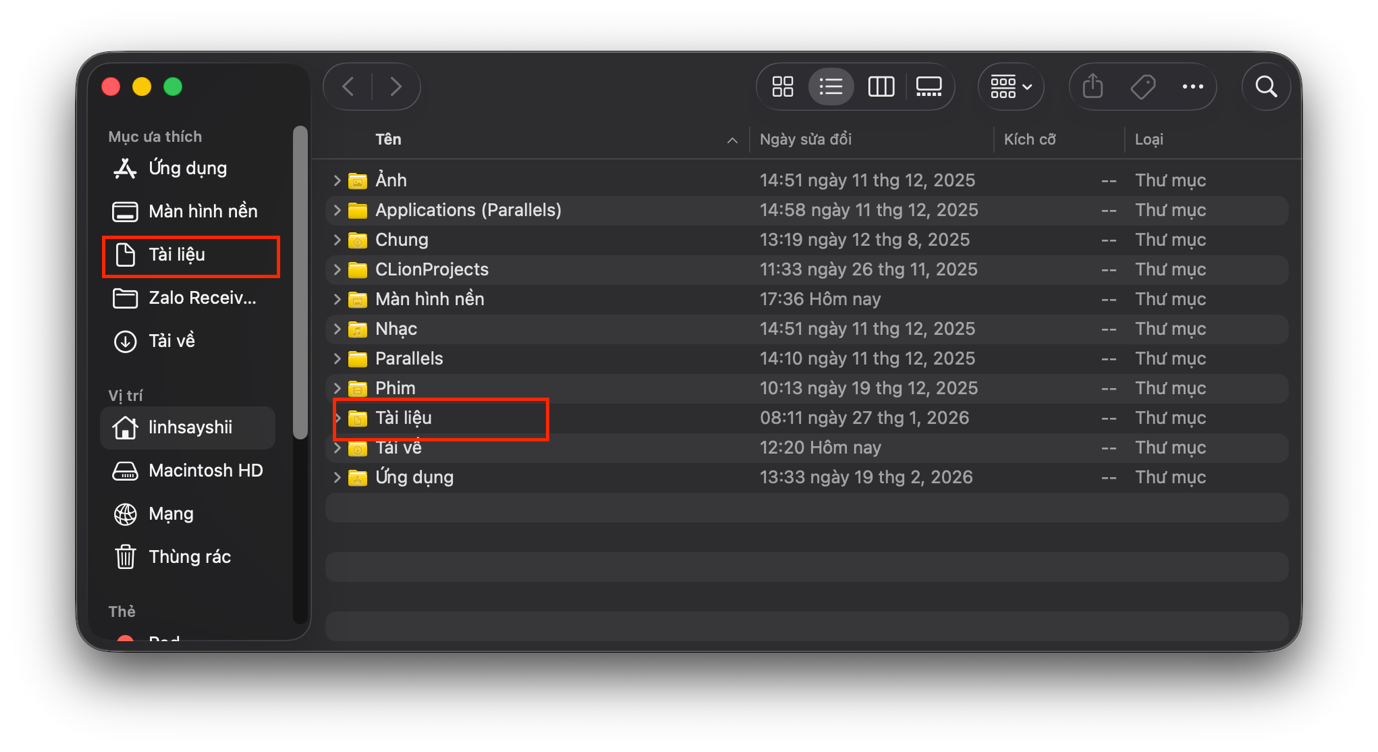Click date 13:33 ngày 19 thg 2, 2026
Screen dimensions: 1378x752
[x=866, y=478]
